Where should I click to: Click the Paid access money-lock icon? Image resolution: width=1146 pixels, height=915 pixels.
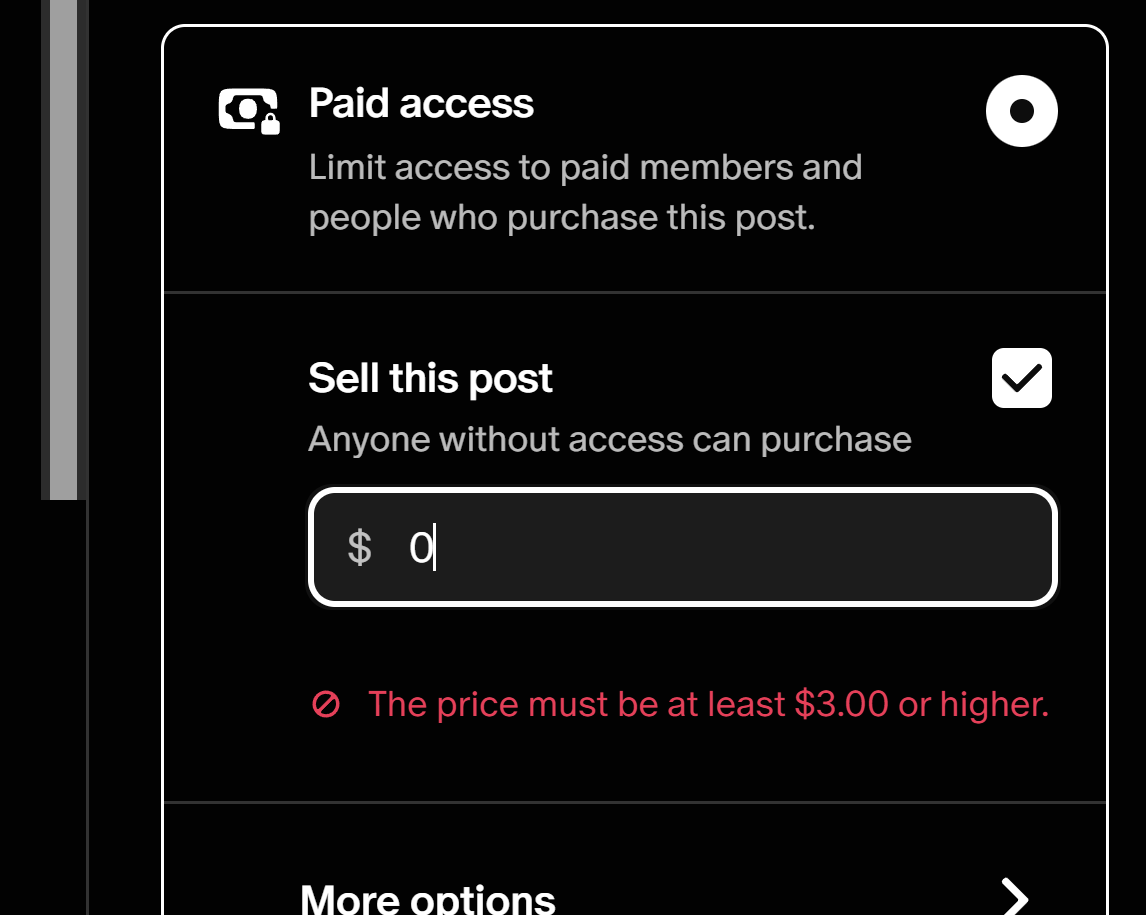coord(249,111)
